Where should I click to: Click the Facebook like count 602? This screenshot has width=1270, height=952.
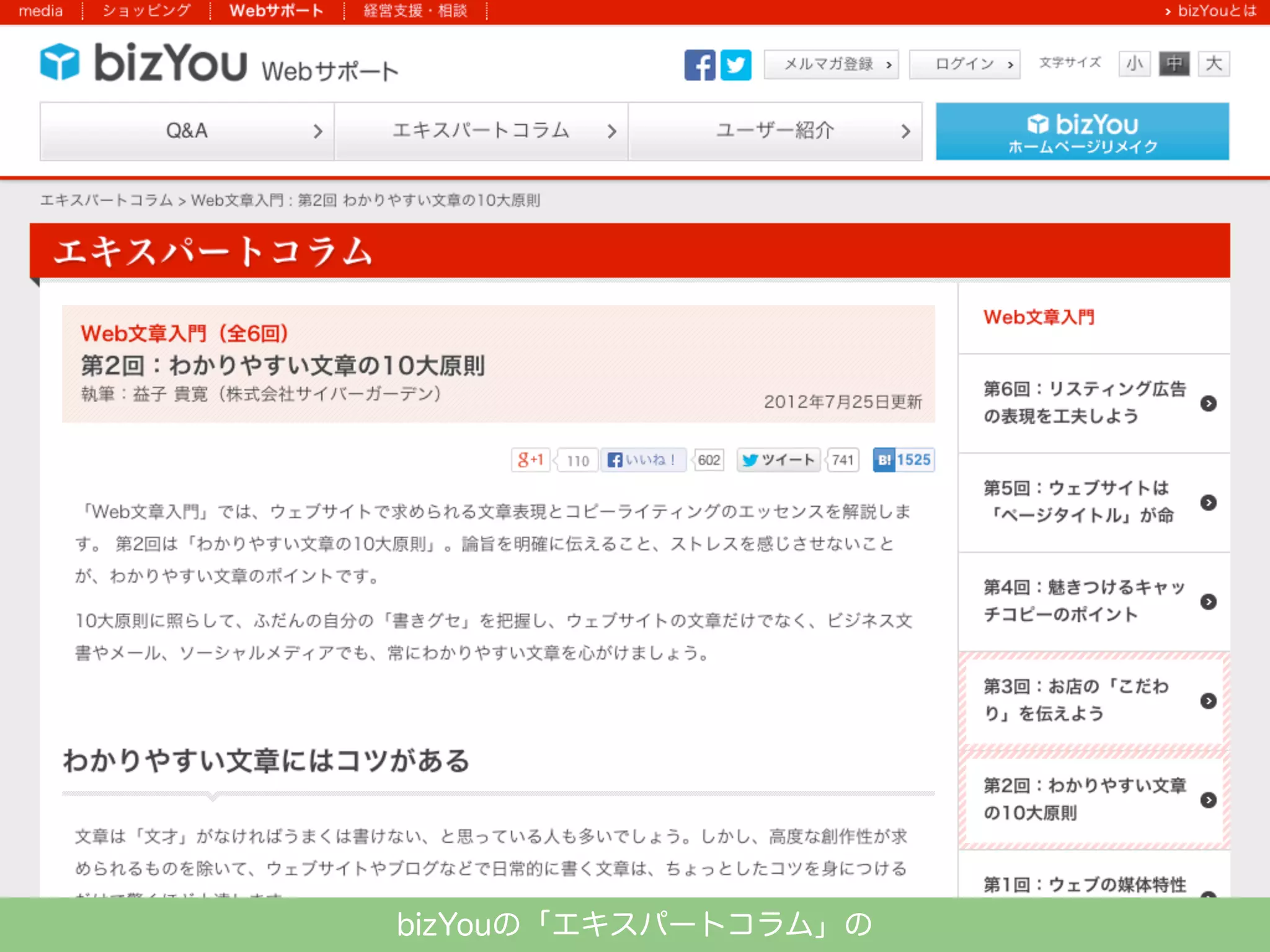(x=709, y=460)
